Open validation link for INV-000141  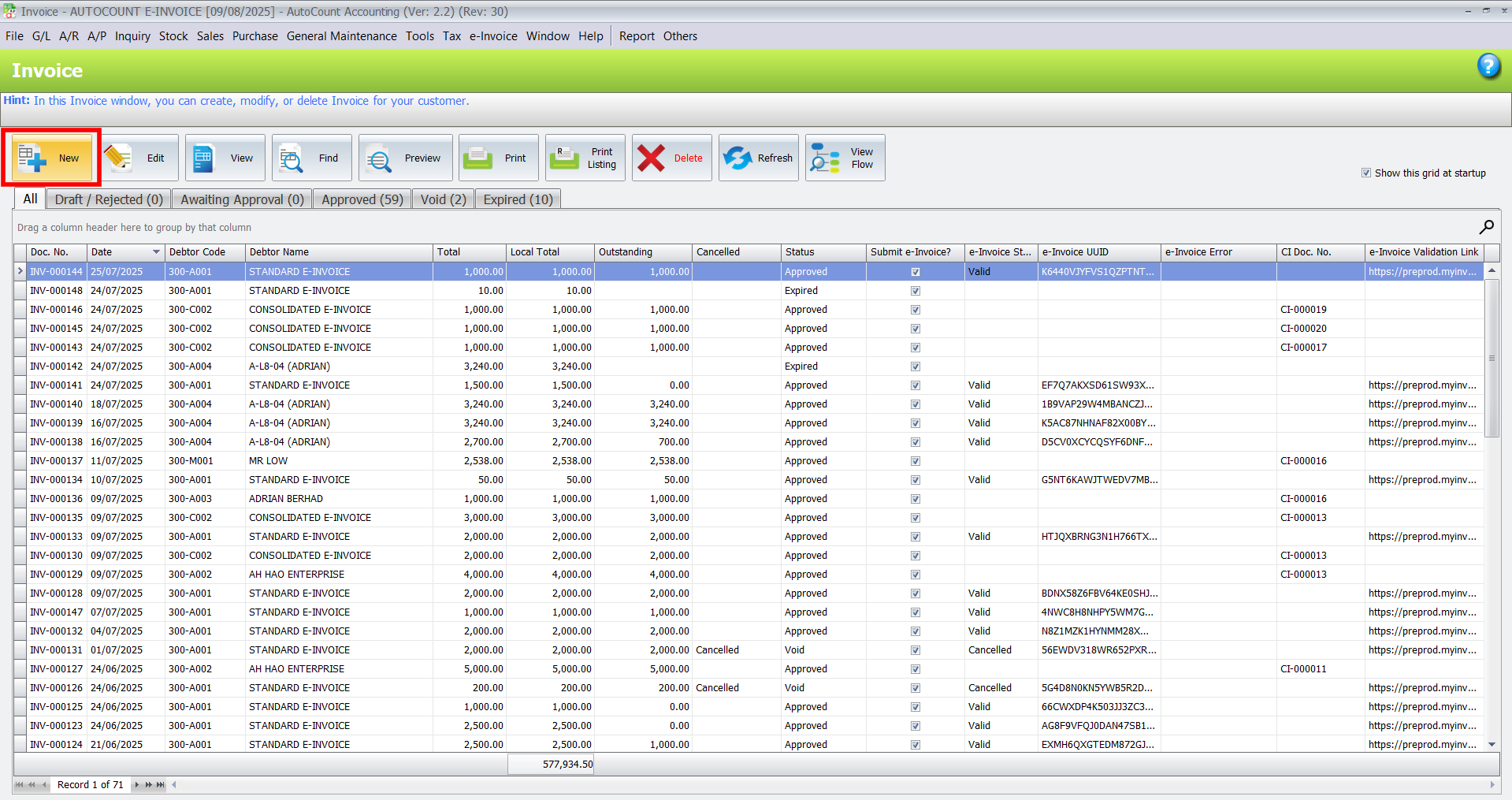point(1421,385)
